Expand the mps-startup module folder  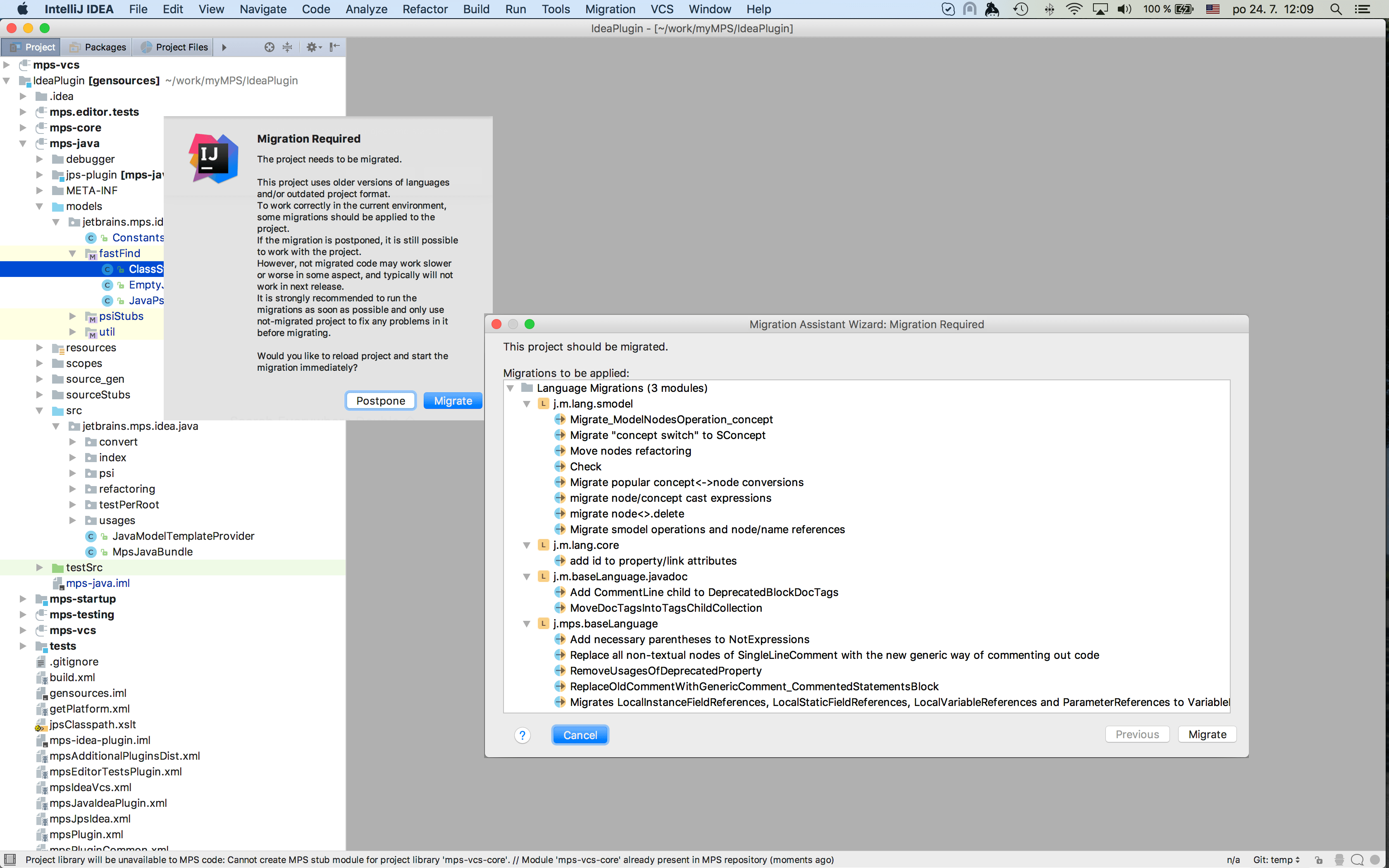pyautogui.click(x=23, y=599)
